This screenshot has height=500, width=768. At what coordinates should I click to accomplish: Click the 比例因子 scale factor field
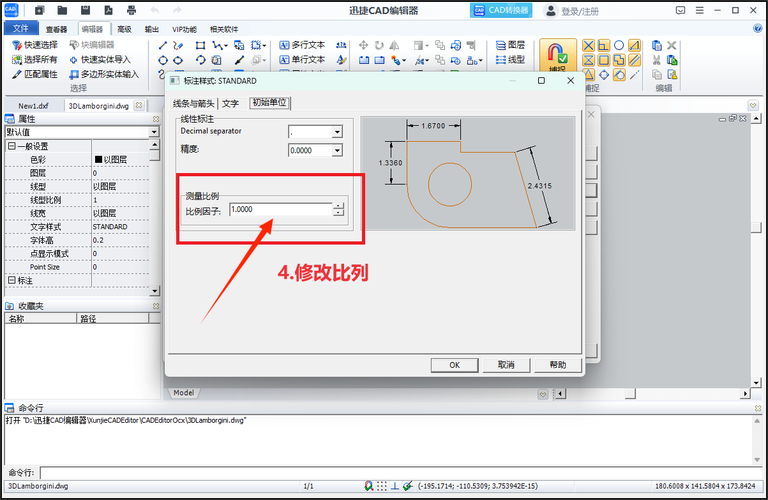tap(281, 210)
